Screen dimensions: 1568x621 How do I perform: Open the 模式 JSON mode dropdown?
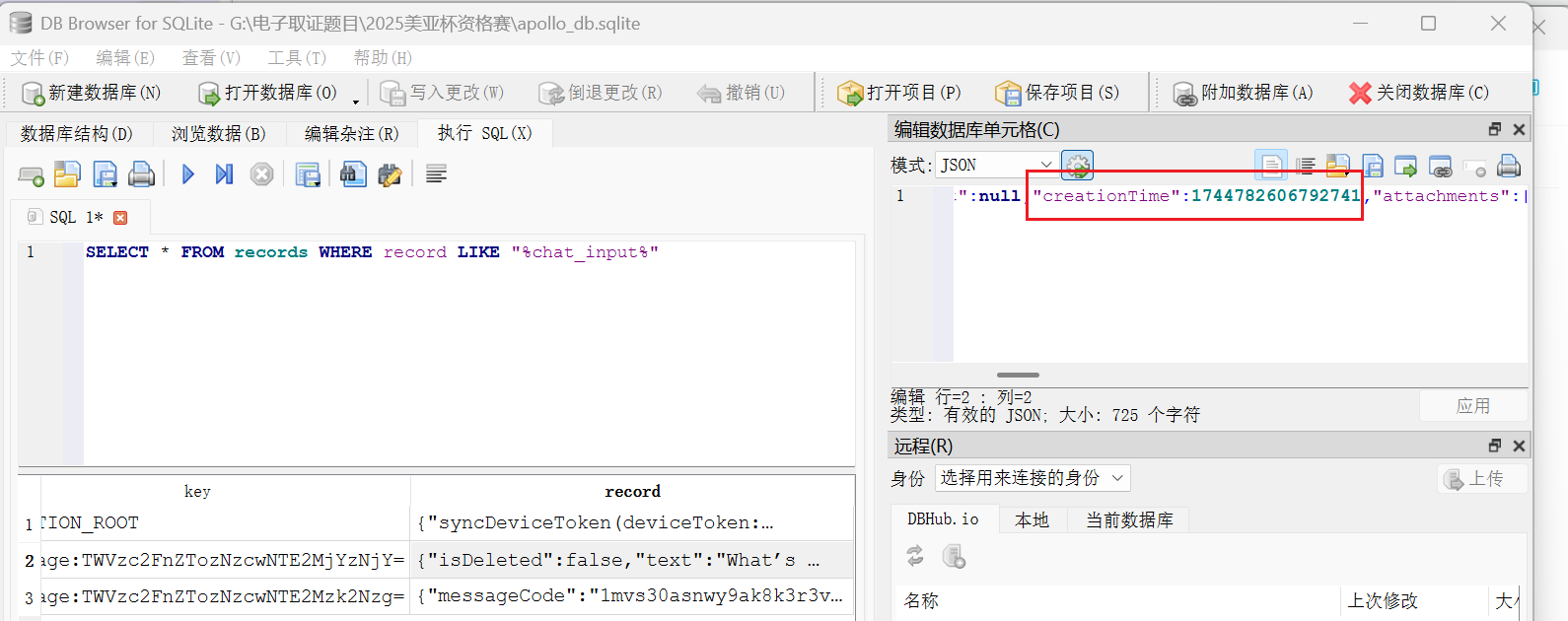pyautogui.click(x=996, y=165)
